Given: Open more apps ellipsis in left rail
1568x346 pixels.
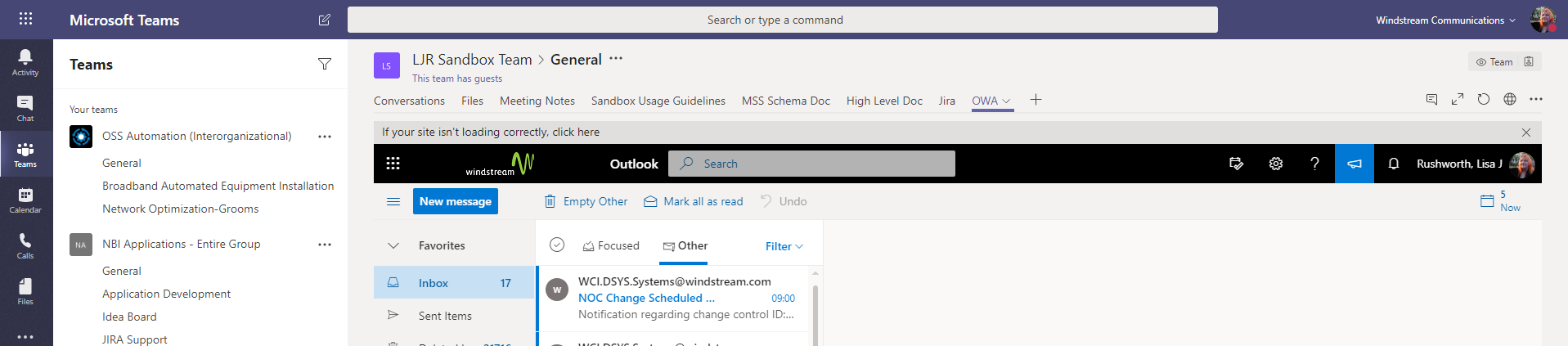Looking at the screenshot, I should click(25, 336).
